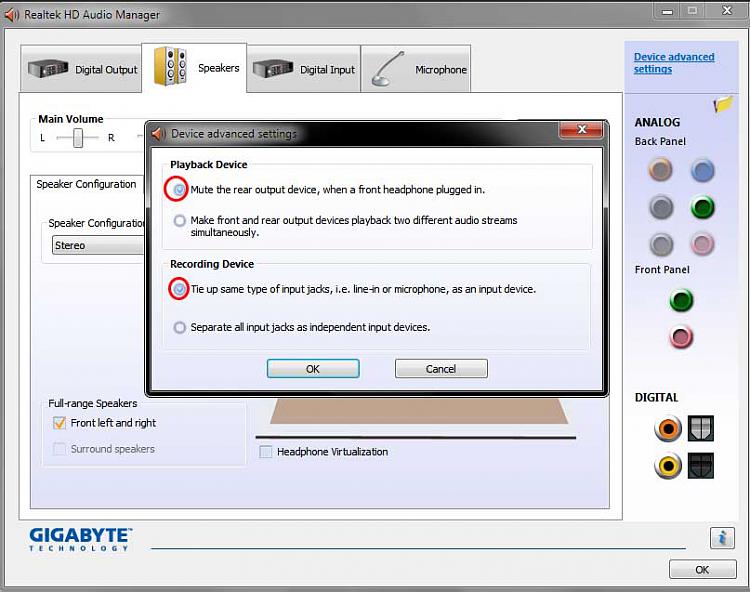
Task: Enable Headphone Virtualization checkbox
Action: (265, 452)
